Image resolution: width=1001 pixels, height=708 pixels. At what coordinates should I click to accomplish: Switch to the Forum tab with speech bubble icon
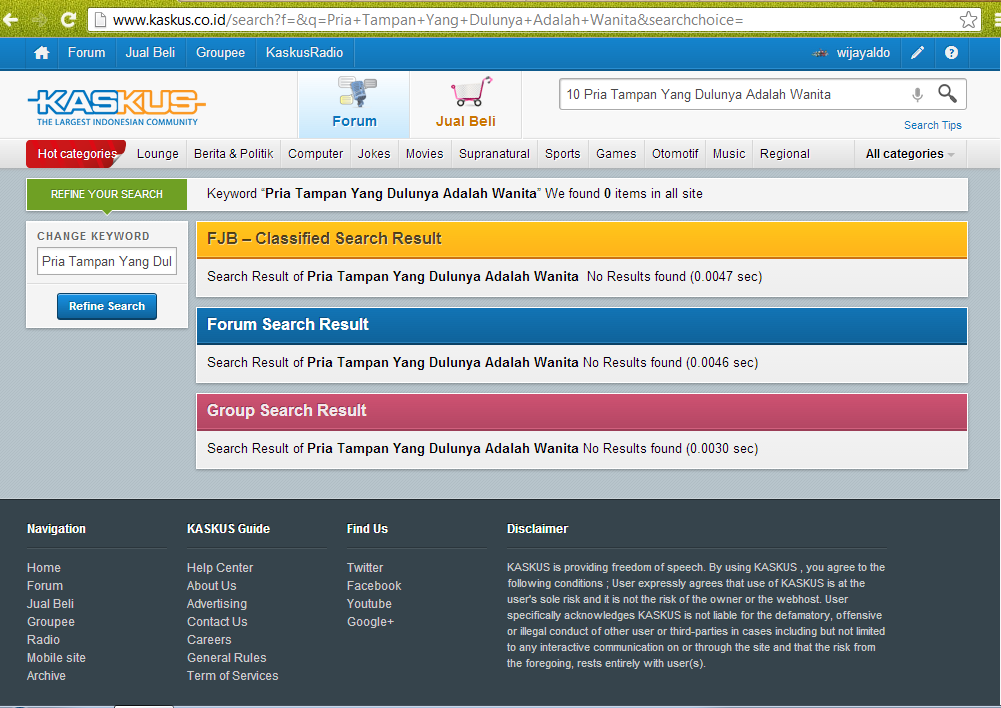point(354,104)
